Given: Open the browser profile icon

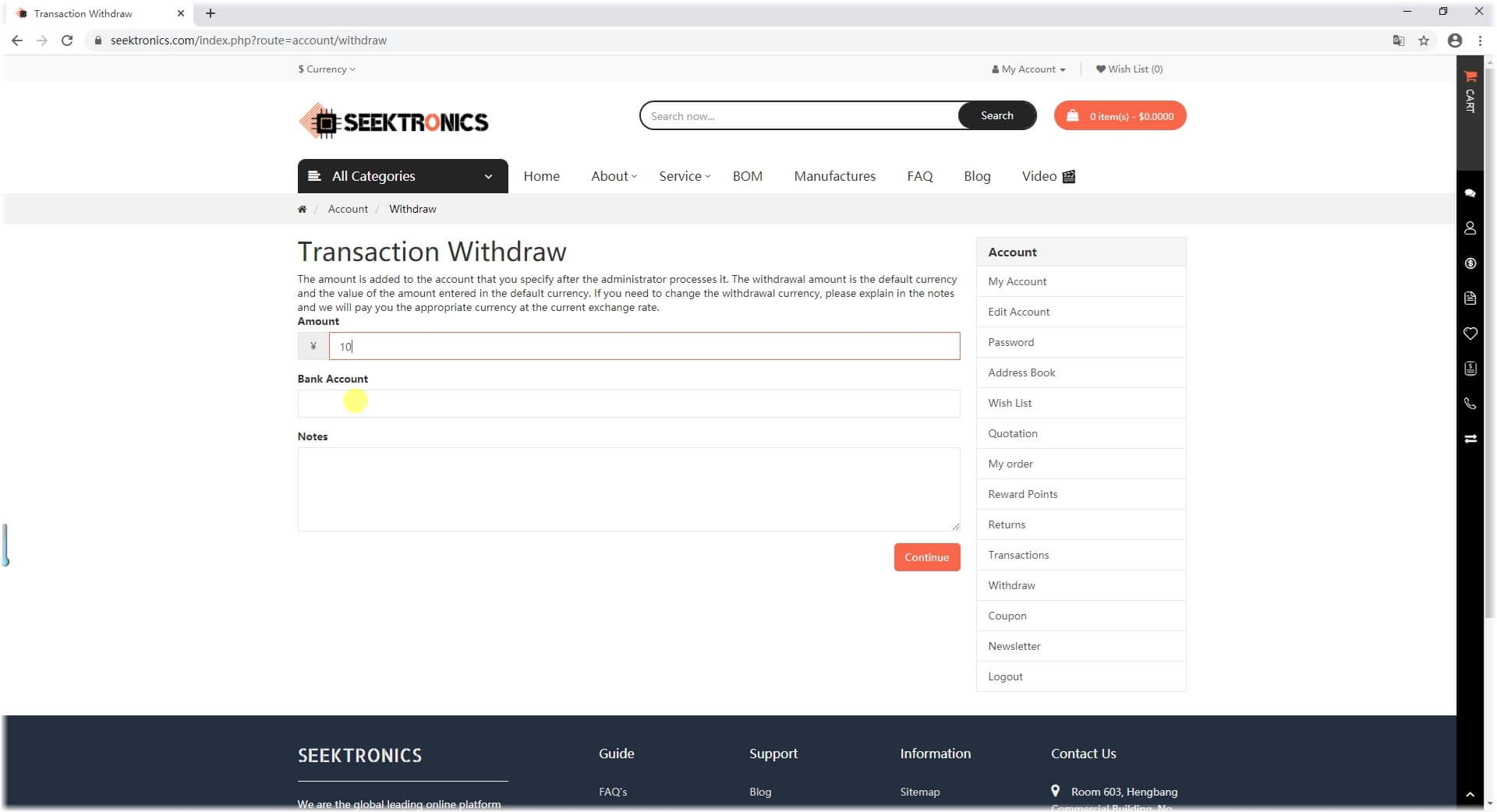Looking at the screenshot, I should [1454, 41].
